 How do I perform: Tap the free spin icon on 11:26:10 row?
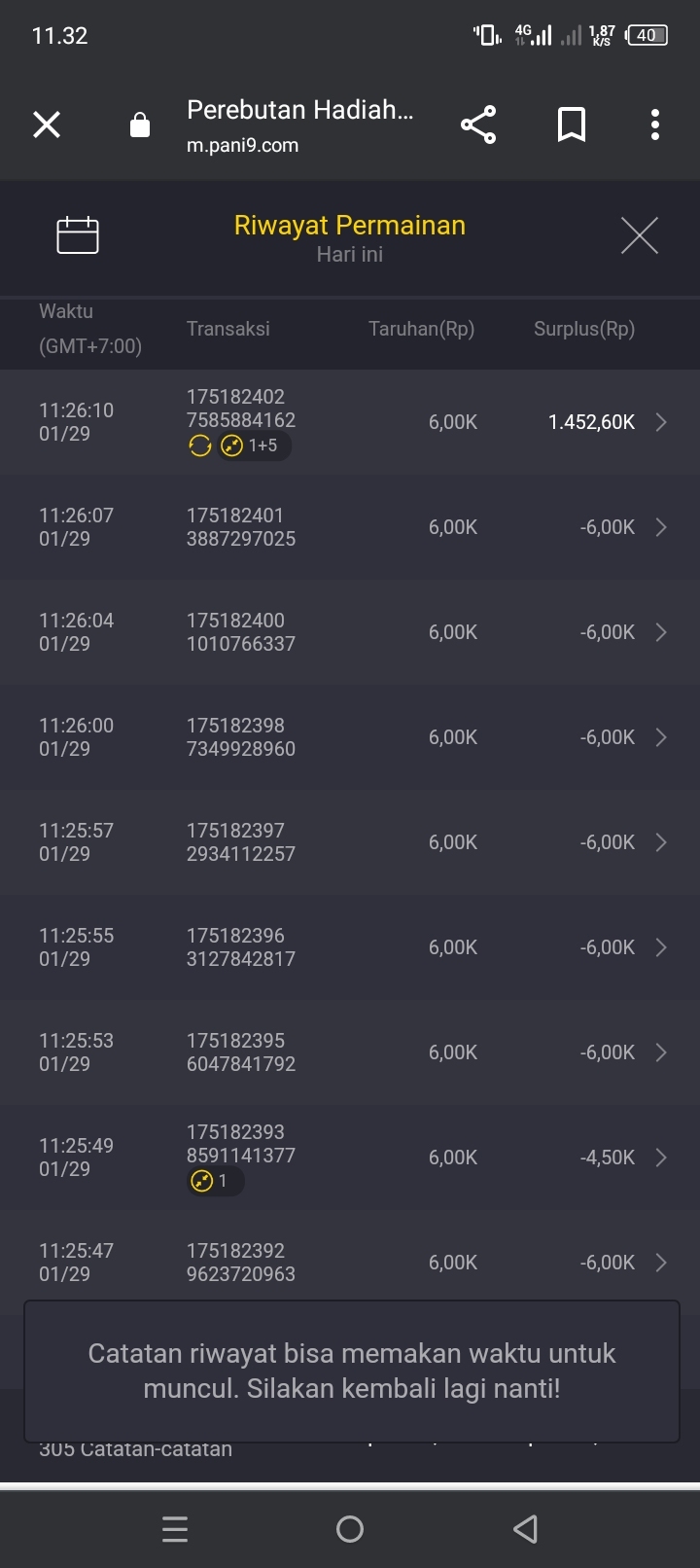point(200,446)
